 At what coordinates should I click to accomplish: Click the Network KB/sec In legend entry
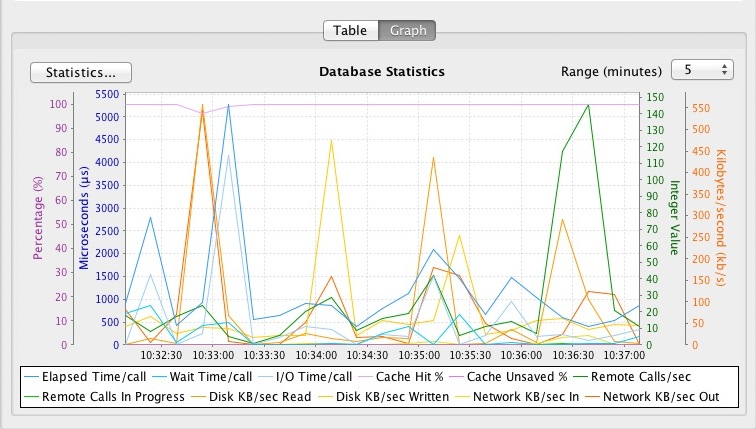pyautogui.click(x=517, y=397)
